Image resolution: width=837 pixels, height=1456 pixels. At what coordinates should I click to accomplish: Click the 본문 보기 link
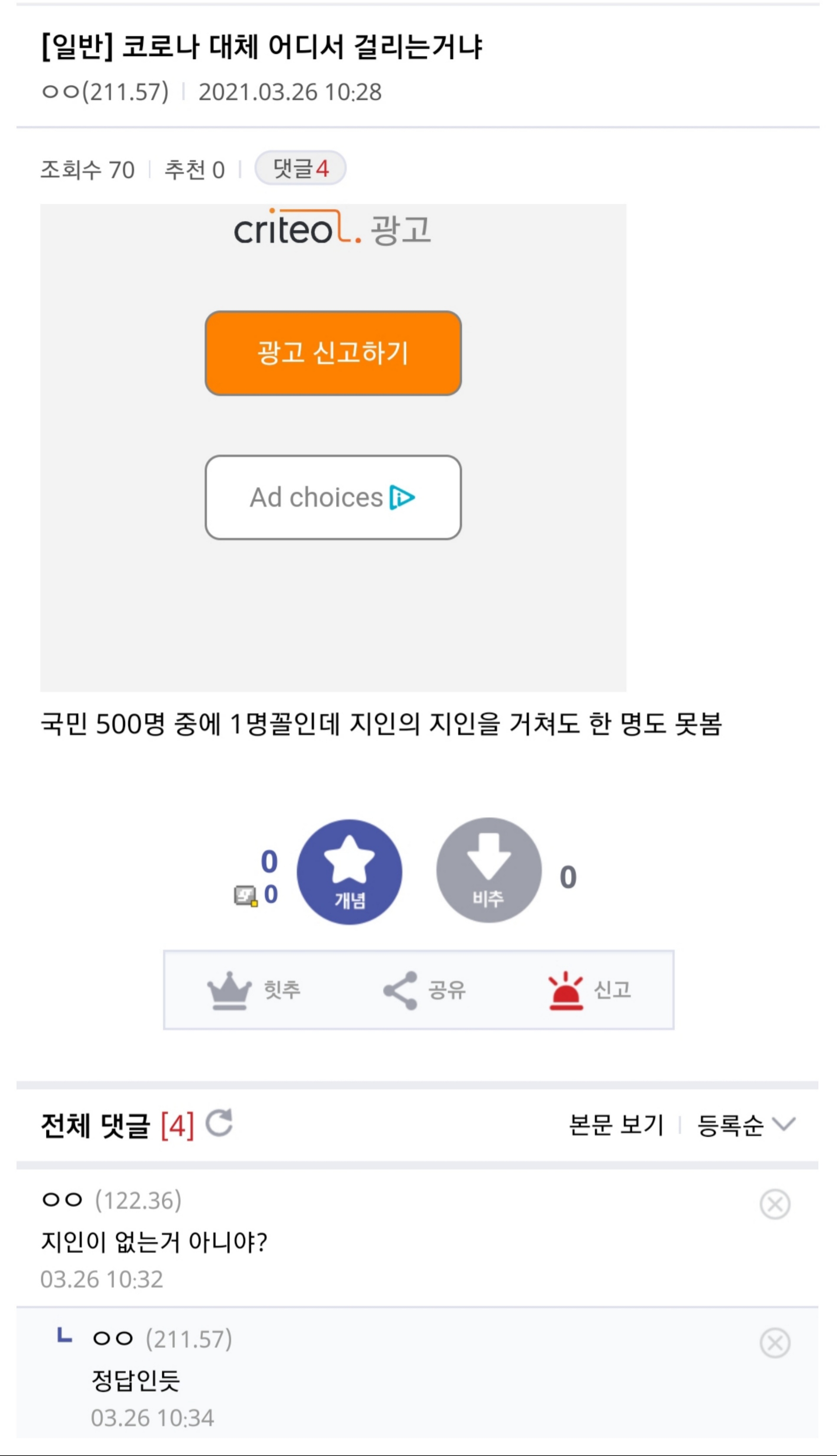tap(616, 1125)
